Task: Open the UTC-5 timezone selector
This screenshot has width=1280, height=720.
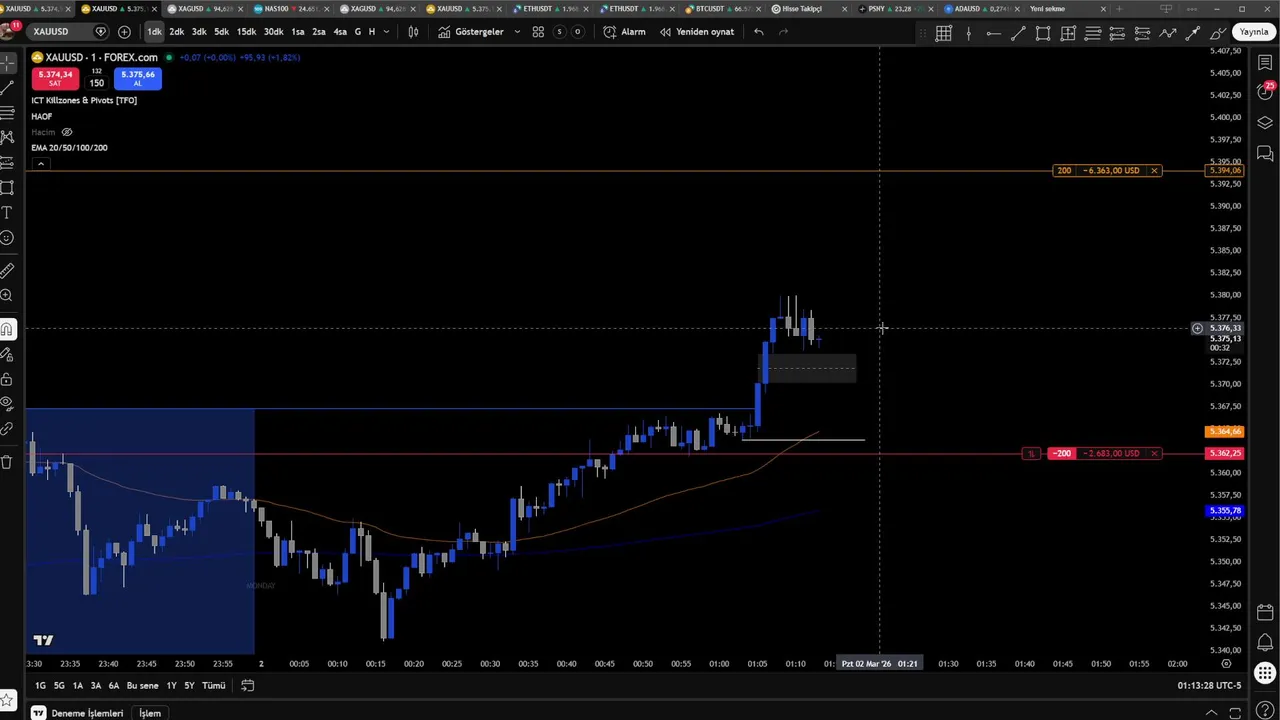Action: (1209, 685)
